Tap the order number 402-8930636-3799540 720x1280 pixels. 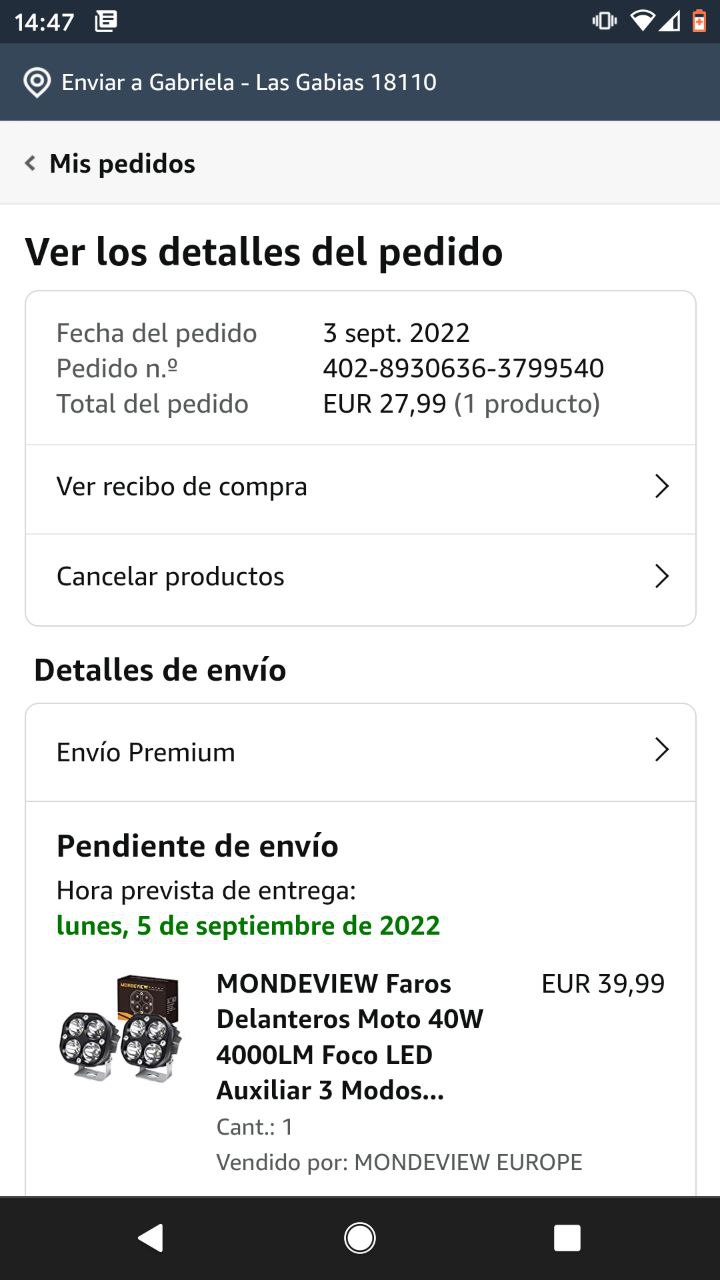(463, 368)
